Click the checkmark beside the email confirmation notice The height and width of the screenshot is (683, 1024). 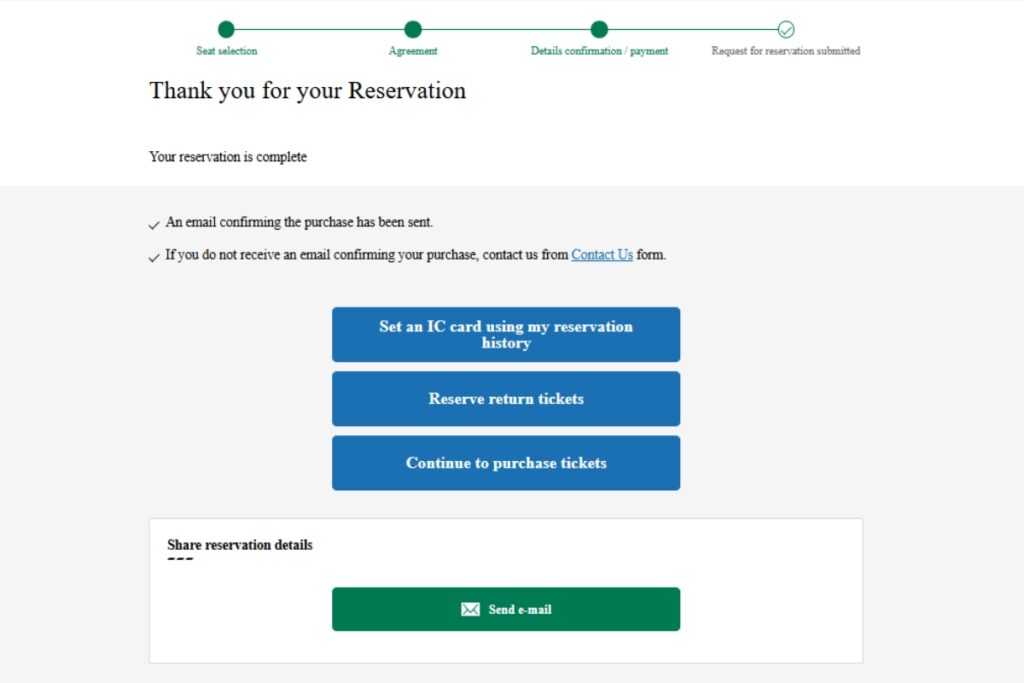pyautogui.click(x=154, y=225)
